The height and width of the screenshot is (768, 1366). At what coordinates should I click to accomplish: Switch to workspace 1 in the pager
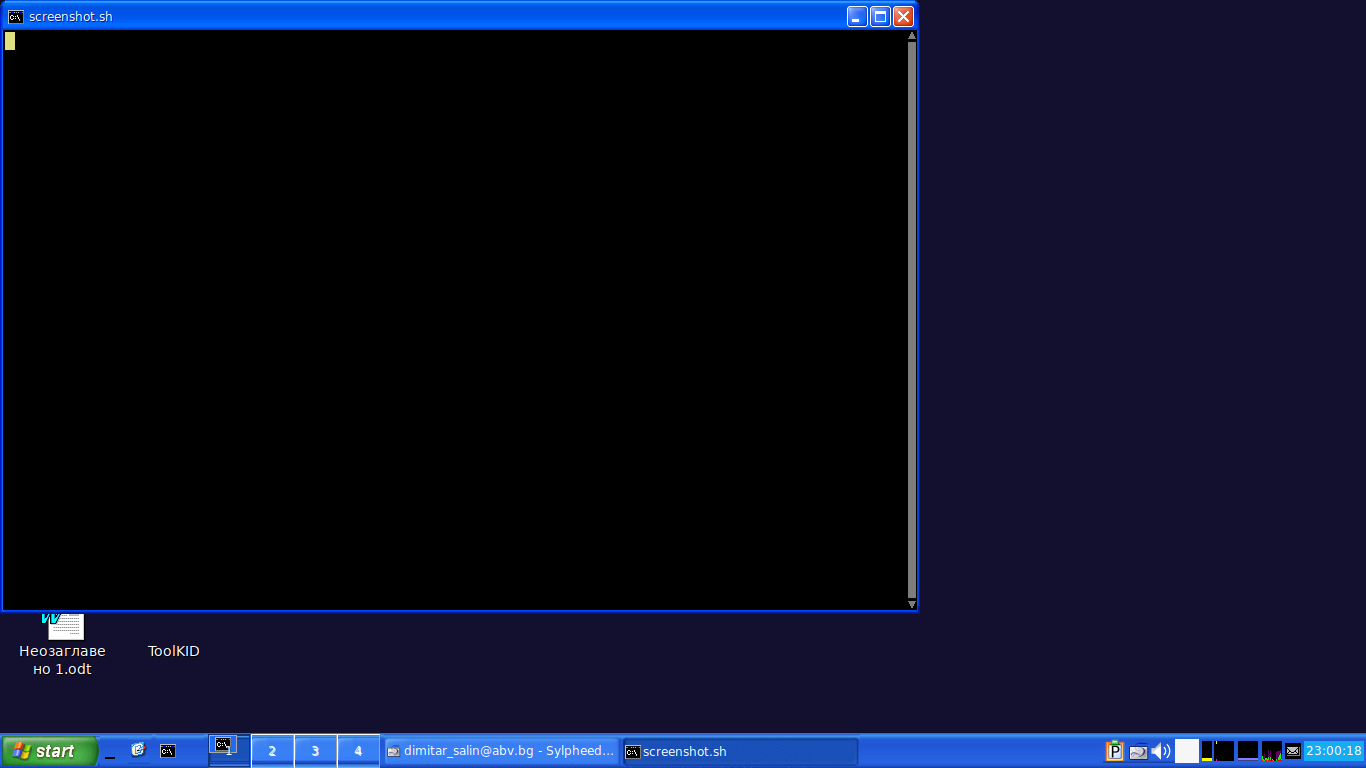pyautogui.click(x=229, y=751)
